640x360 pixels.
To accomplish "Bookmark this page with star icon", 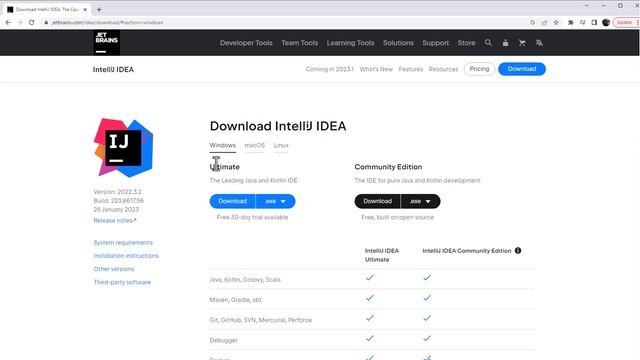I will (x=556, y=22).
